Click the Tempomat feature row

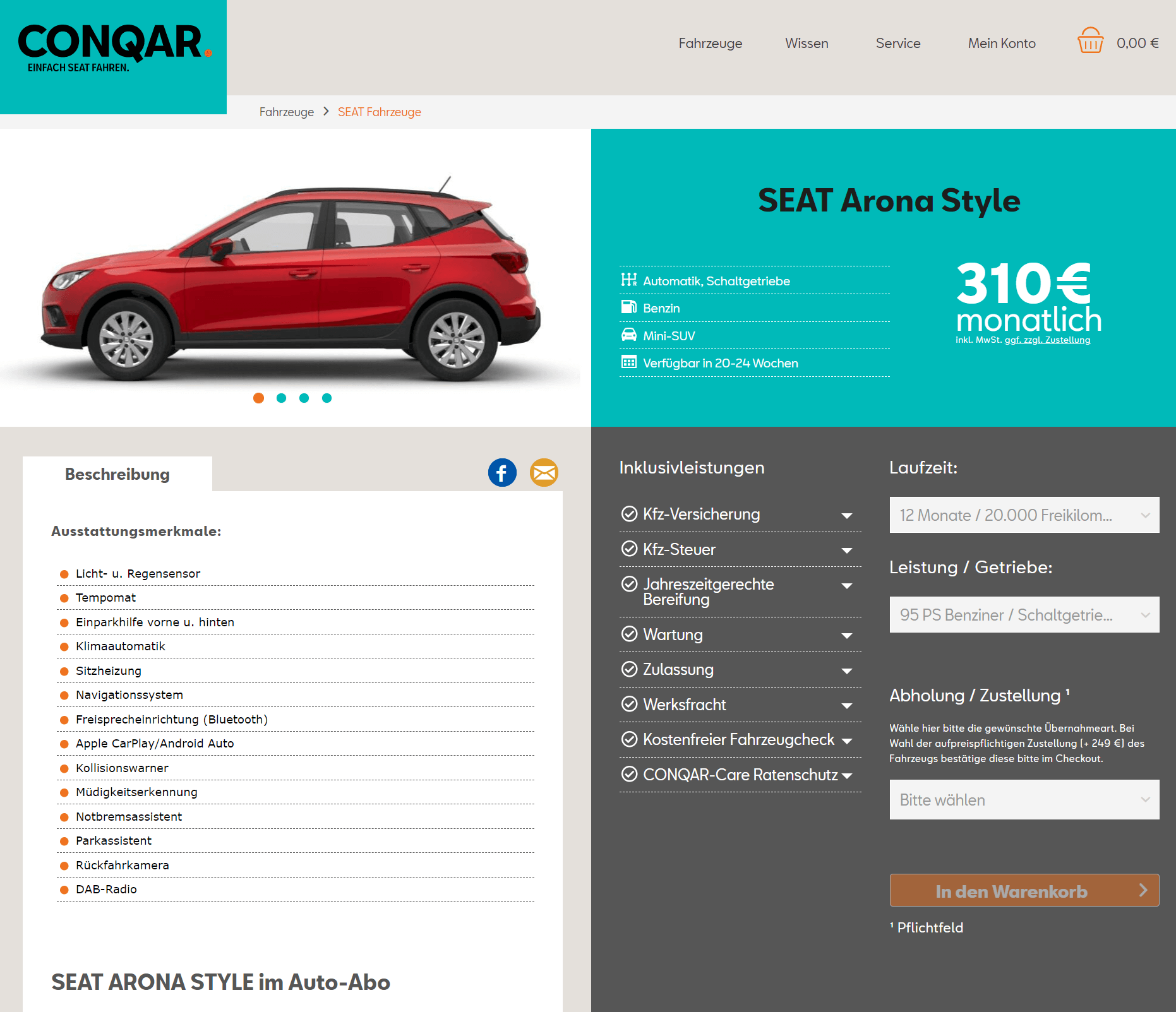coord(296,598)
